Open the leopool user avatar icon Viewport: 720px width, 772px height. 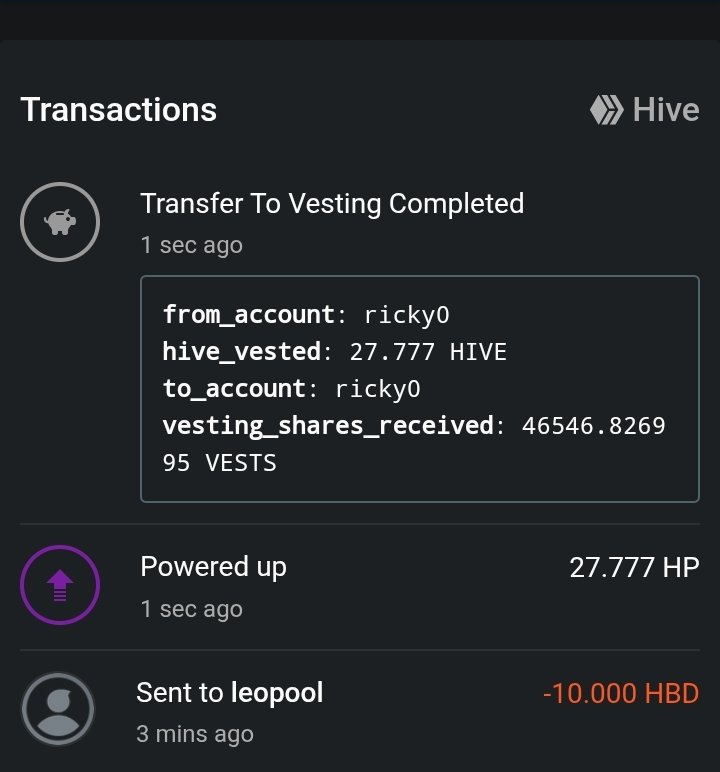tap(58, 709)
